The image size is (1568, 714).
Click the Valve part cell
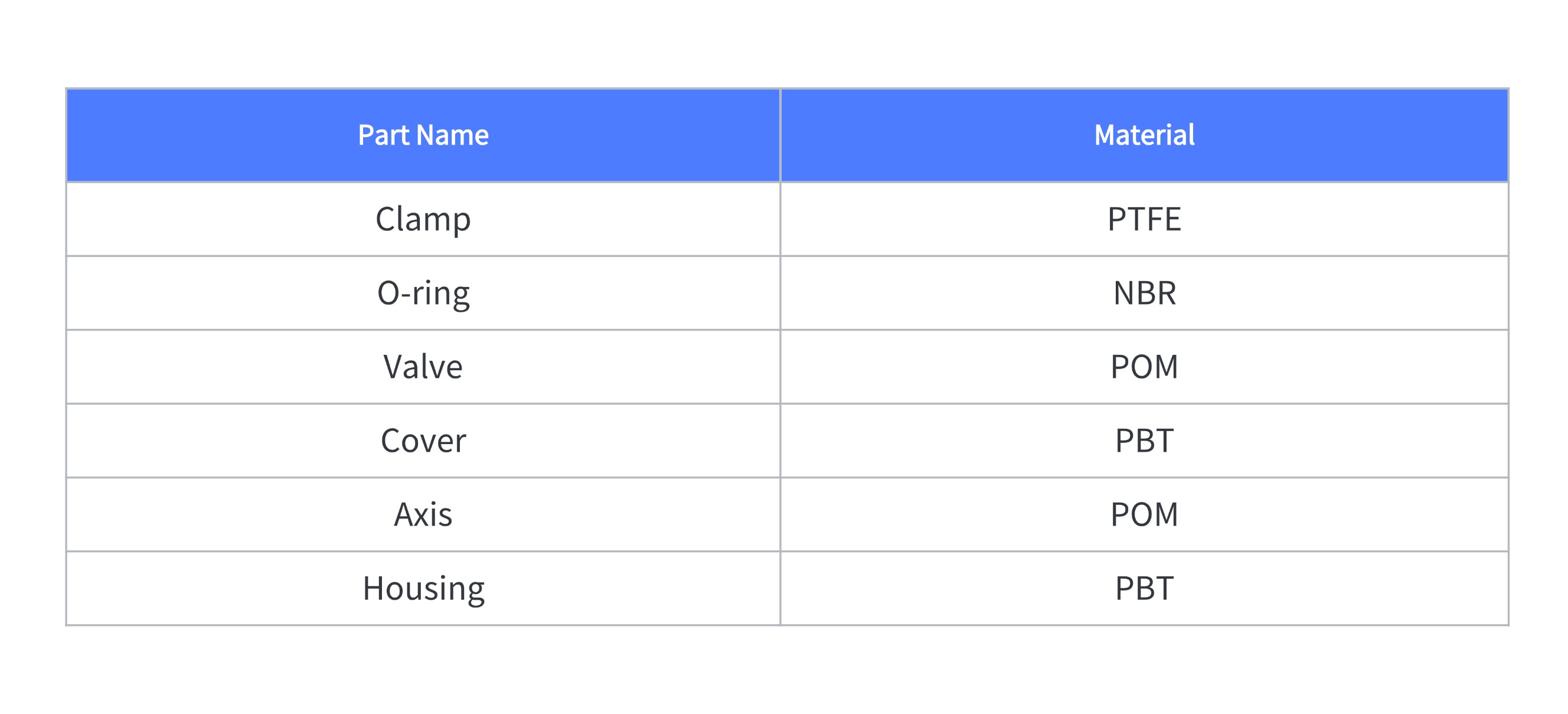[423, 367]
